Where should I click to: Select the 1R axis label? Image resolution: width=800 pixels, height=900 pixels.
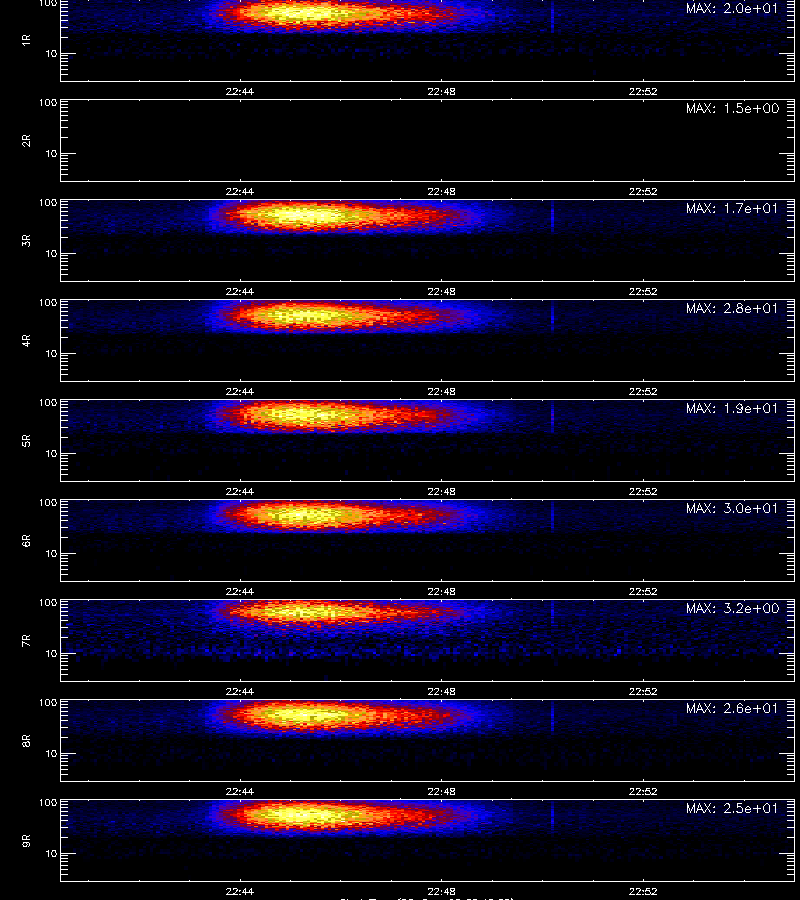[x=26, y=40]
